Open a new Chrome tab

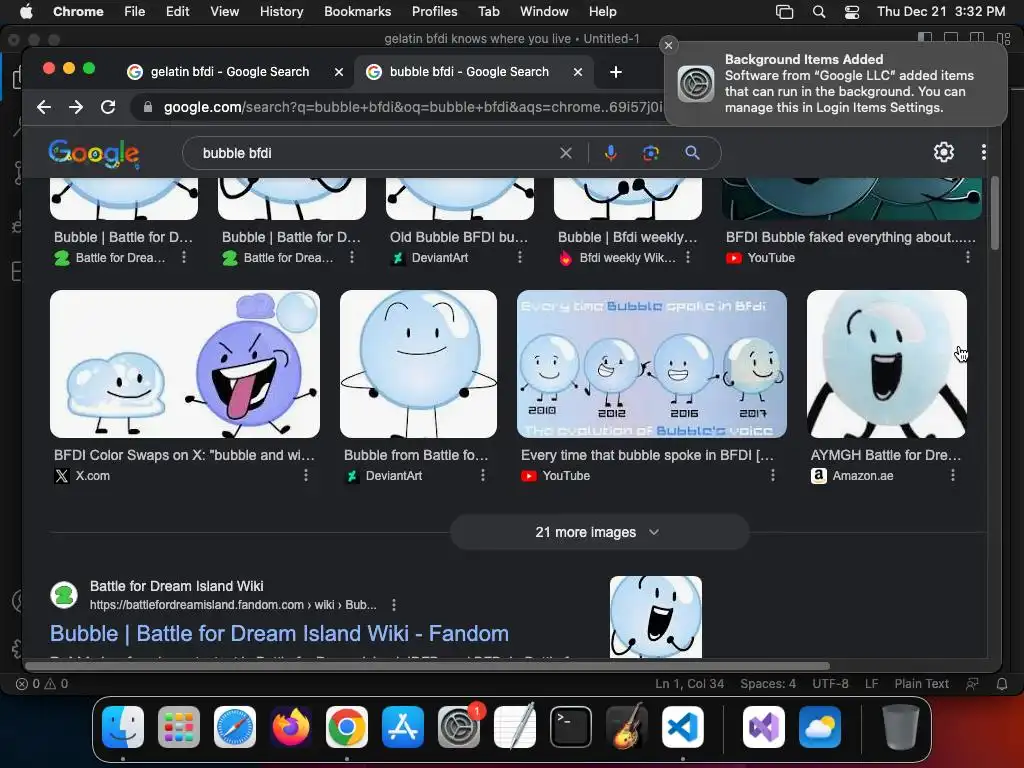click(x=615, y=72)
